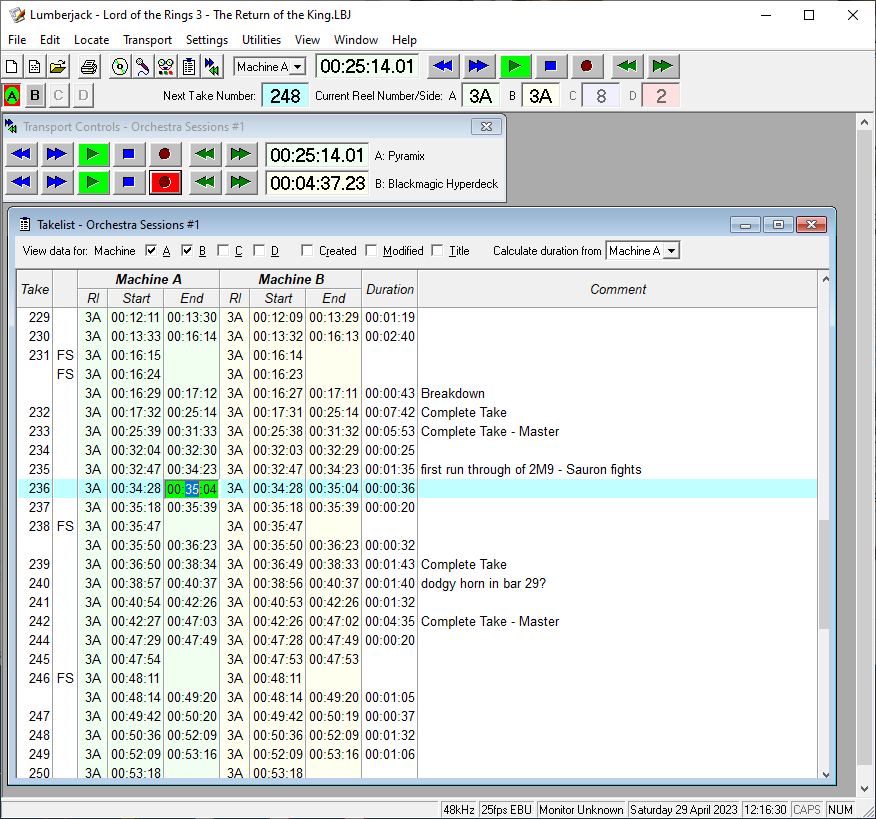Enable Machine D view data checkbox
876x819 pixels.
point(259,250)
